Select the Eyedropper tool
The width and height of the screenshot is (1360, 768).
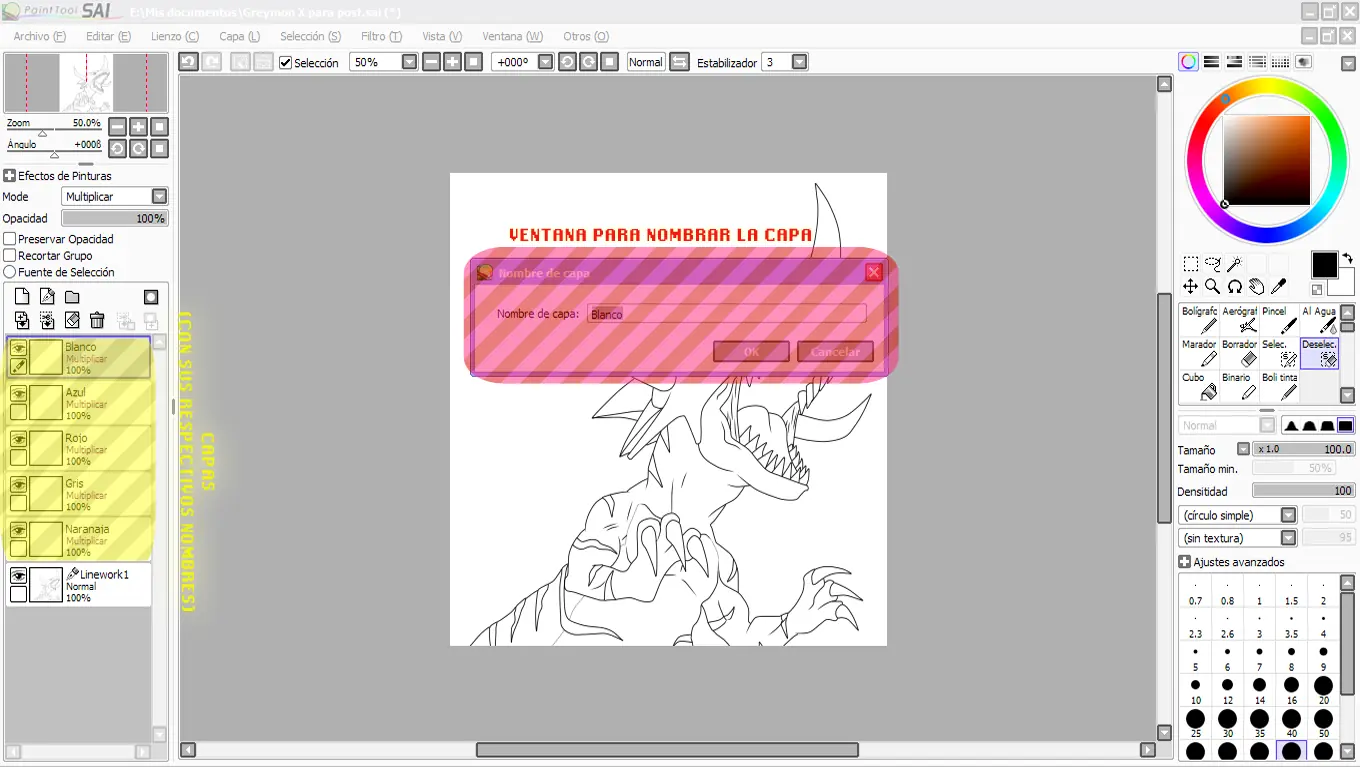[1279, 287]
